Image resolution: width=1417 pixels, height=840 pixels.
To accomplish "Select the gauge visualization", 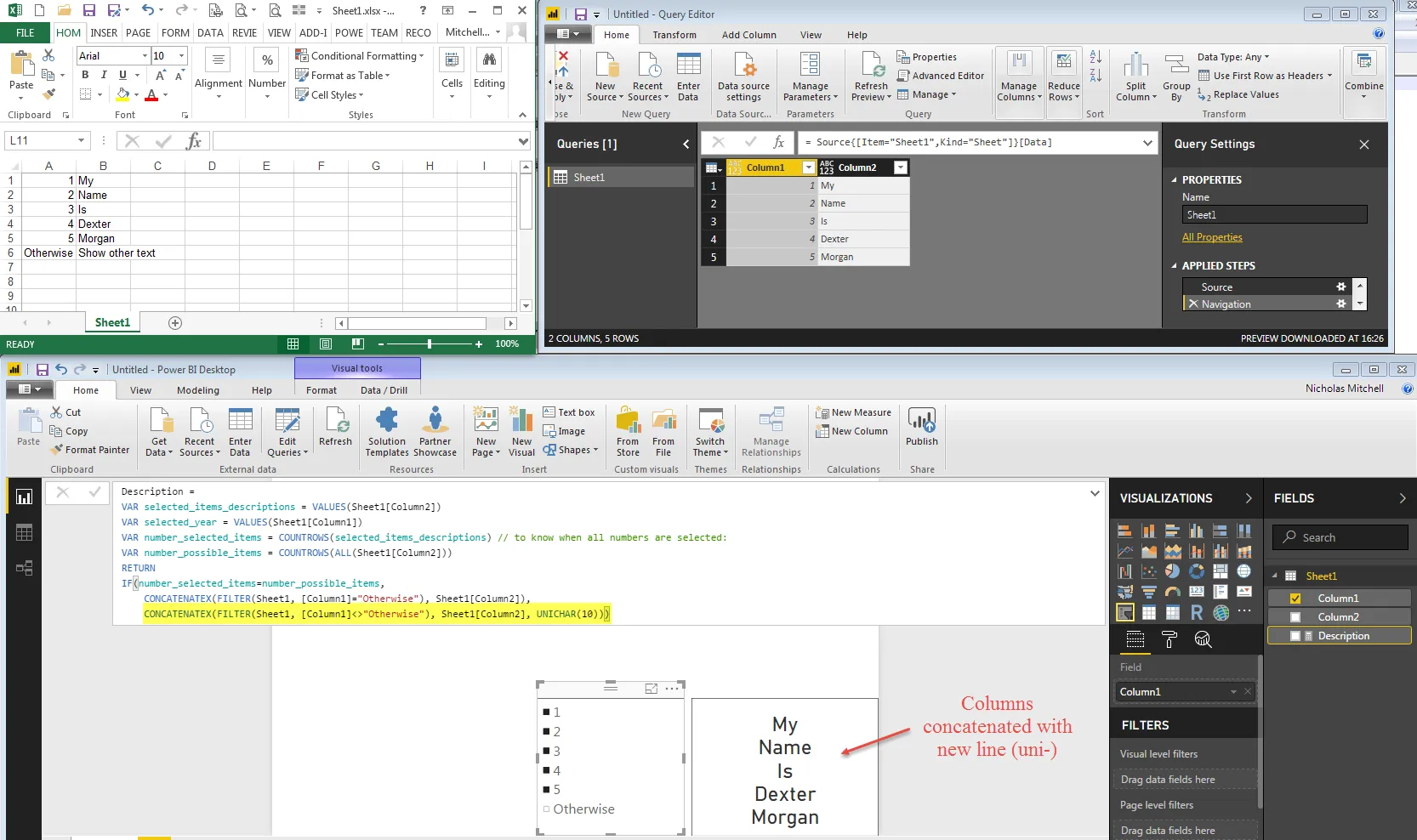I will [x=1172, y=592].
